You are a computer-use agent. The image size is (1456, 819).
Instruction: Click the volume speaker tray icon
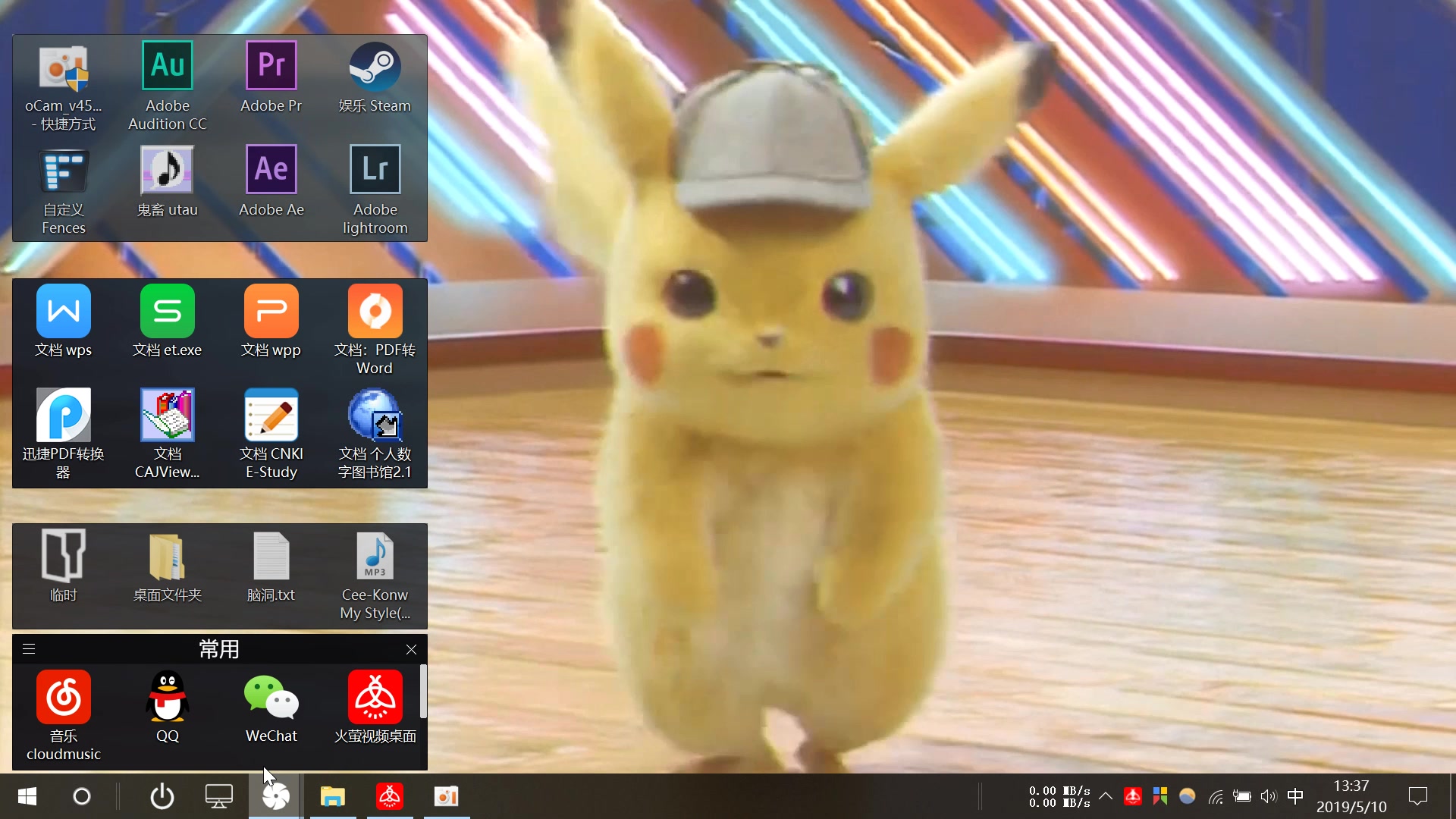1268,796
